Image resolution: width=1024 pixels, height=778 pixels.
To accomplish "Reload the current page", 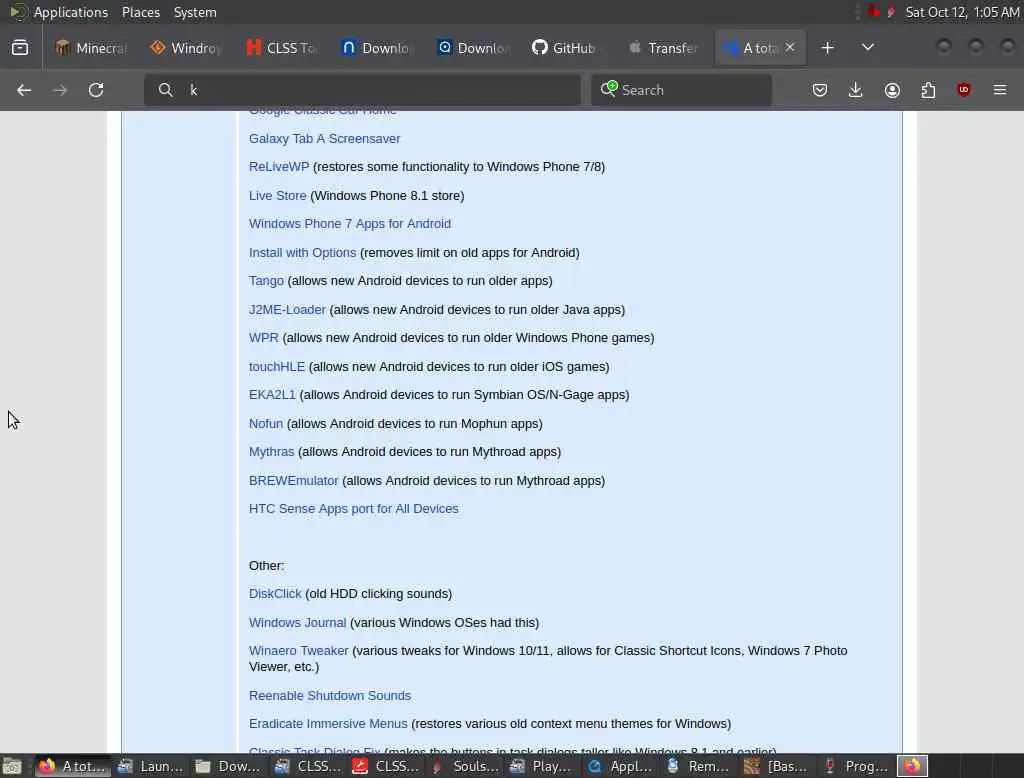I will pyautogui.click(x=96, y=90).
